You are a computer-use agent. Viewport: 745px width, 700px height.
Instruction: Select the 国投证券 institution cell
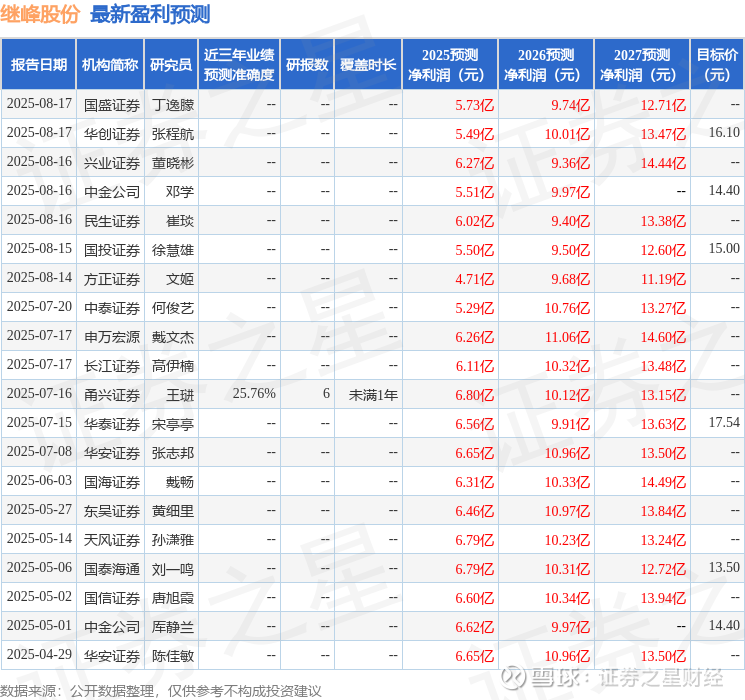point(112,250)
